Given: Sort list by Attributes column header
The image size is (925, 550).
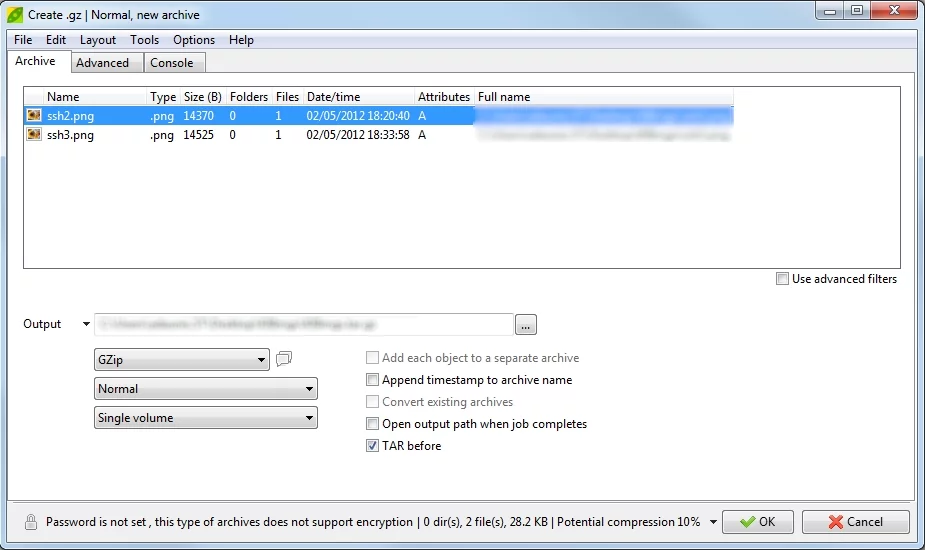Looking at the screenshot, I should 444,97.
